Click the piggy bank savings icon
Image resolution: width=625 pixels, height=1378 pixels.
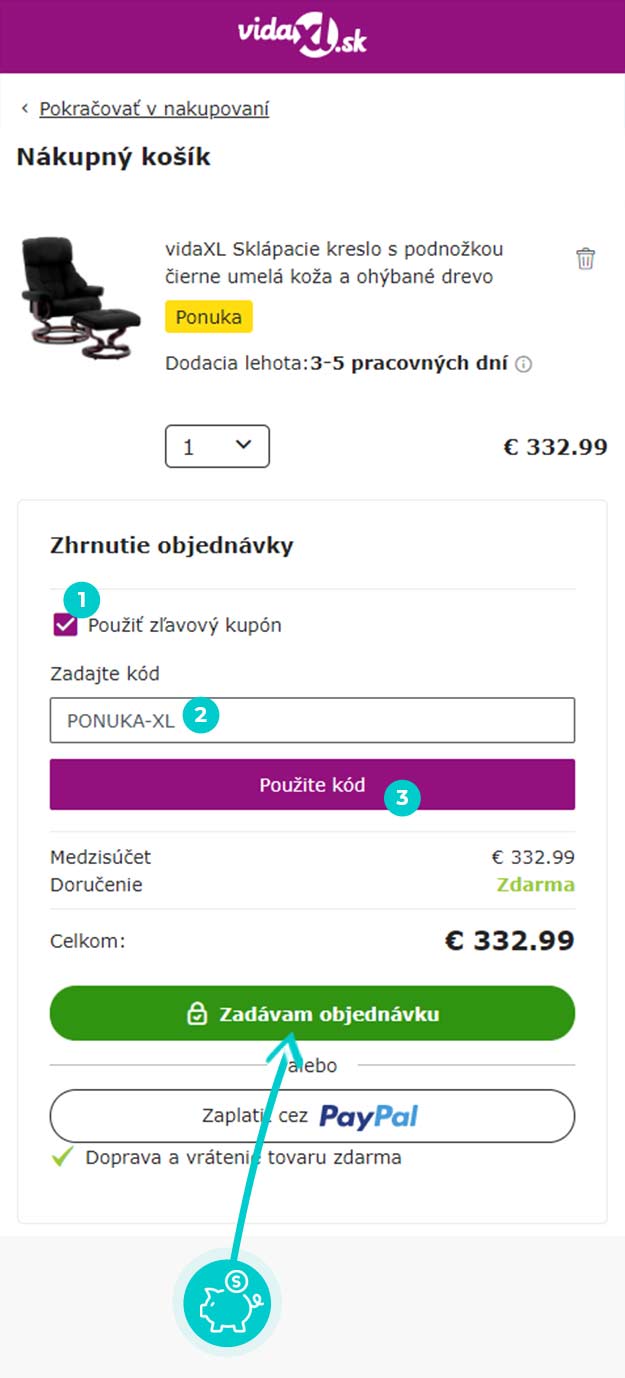coord(227,1303)
